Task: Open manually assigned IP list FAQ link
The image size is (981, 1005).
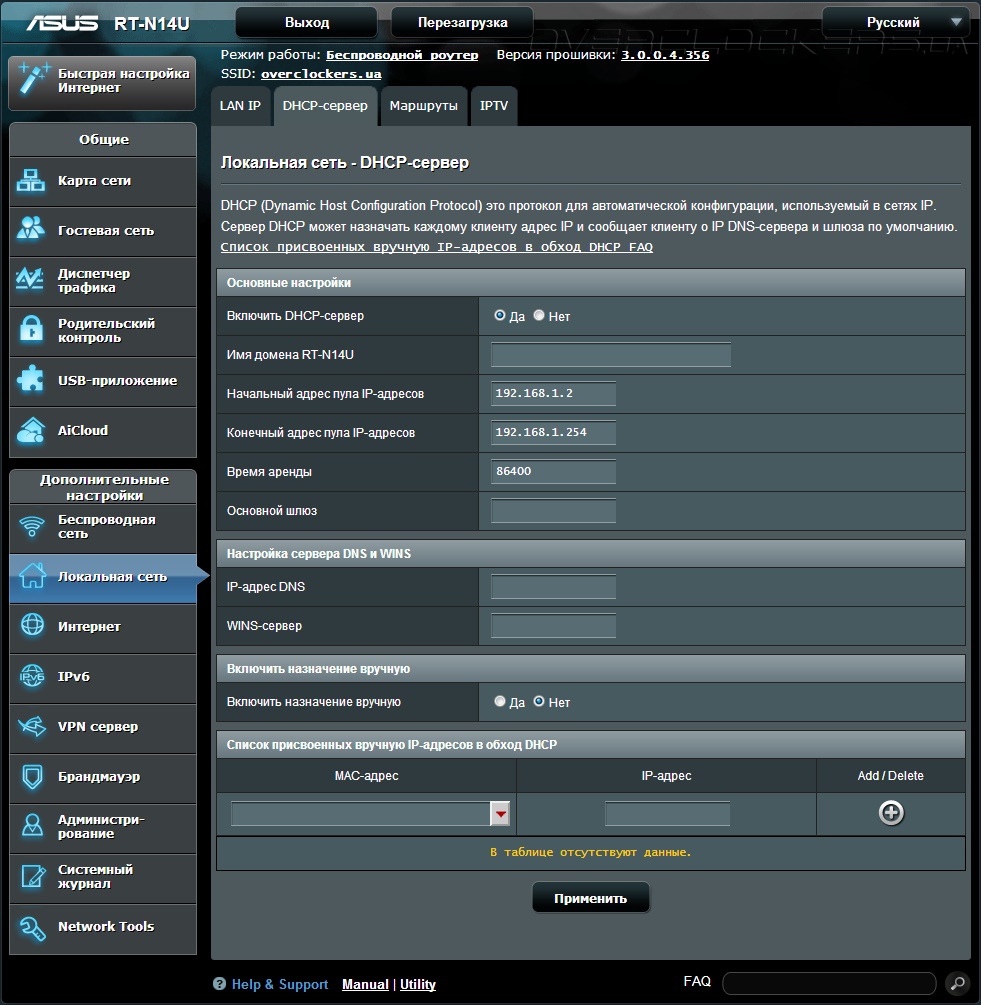Action: tap(437, 247)
